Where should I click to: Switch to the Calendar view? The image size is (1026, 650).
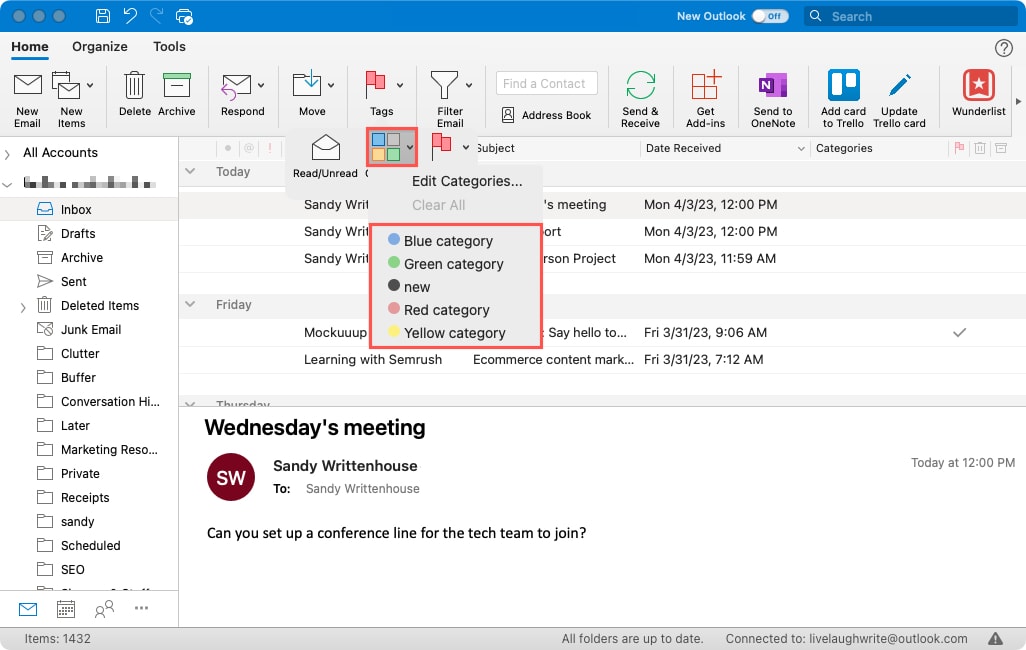pos(66,608)
